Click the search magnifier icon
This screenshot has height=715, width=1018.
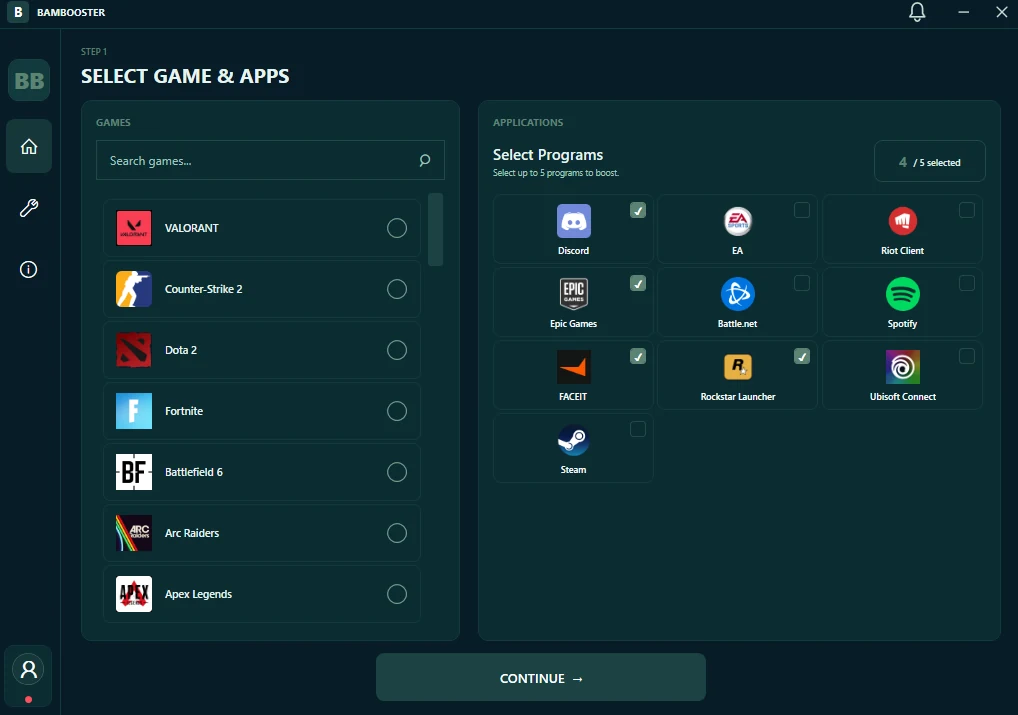(425, 160)
